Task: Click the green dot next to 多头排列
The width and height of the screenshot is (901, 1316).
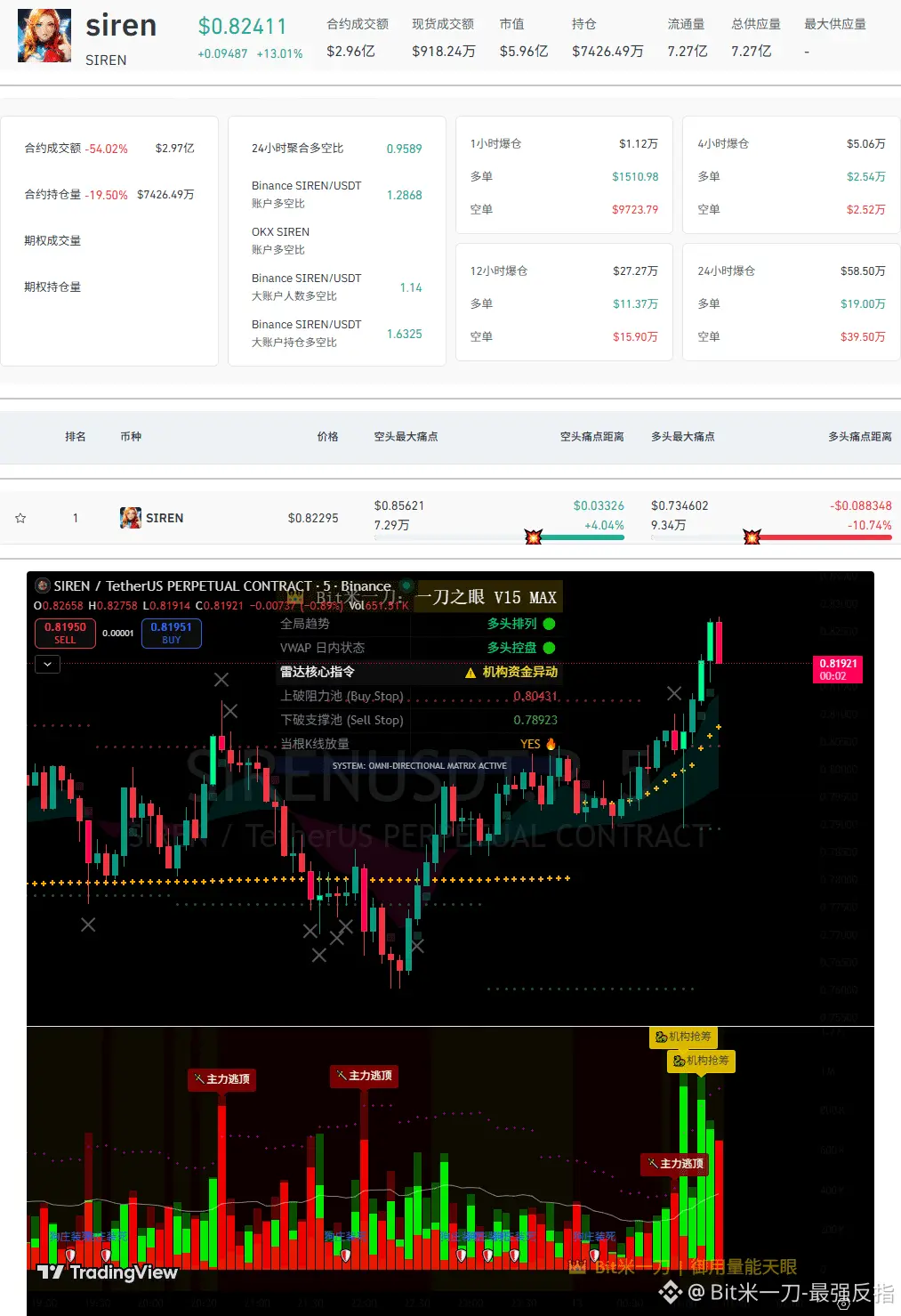Action: click(549, 624)
